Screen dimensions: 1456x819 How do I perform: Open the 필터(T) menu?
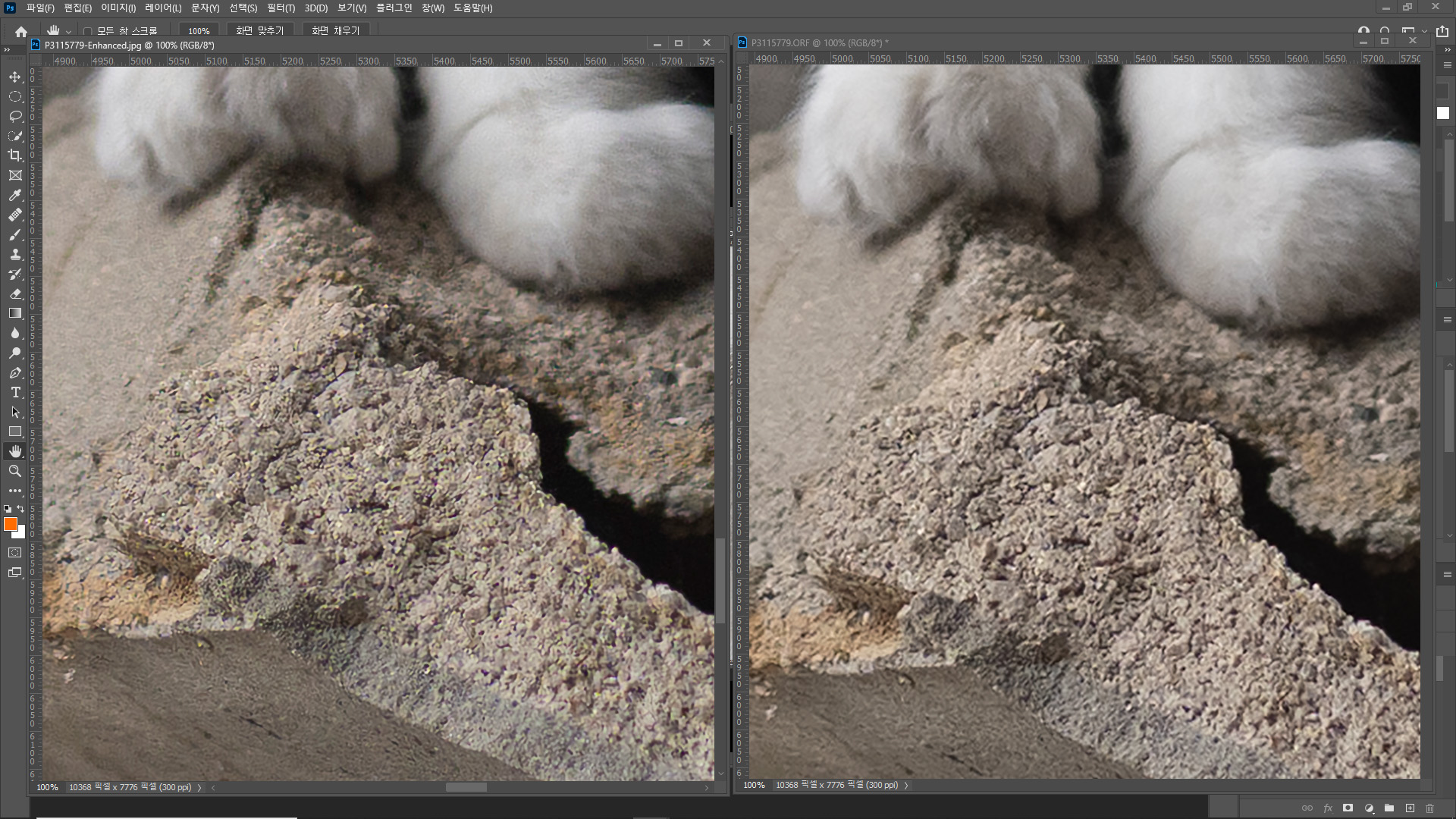pyautogui.click(x=281, y=8)
